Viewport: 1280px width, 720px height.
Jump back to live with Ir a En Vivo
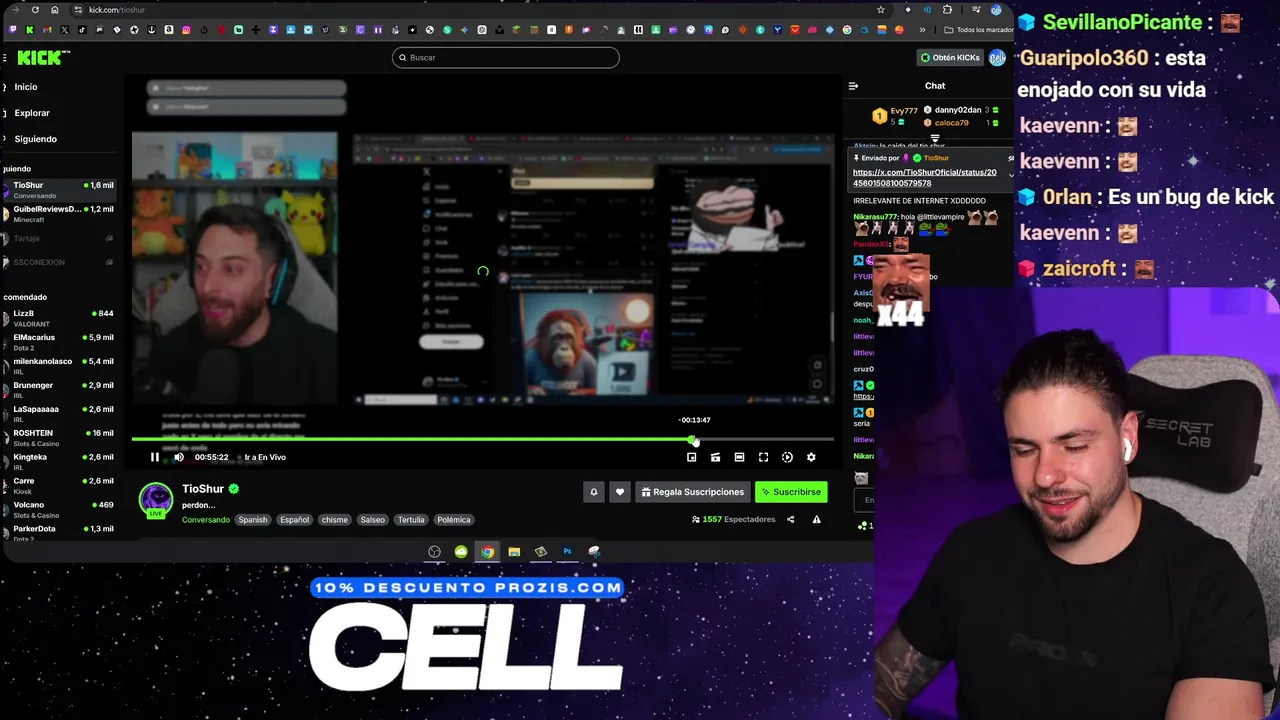point(265,457)
